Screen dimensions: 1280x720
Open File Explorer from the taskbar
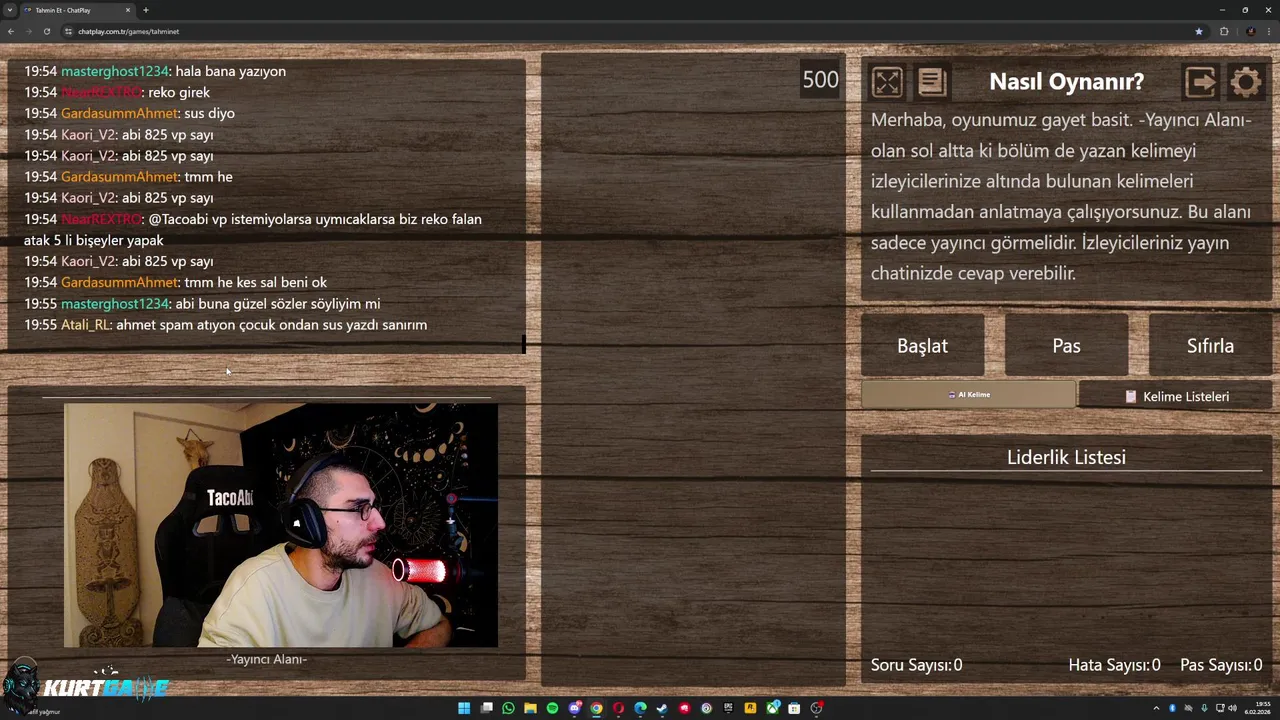(x=530, y=708)
